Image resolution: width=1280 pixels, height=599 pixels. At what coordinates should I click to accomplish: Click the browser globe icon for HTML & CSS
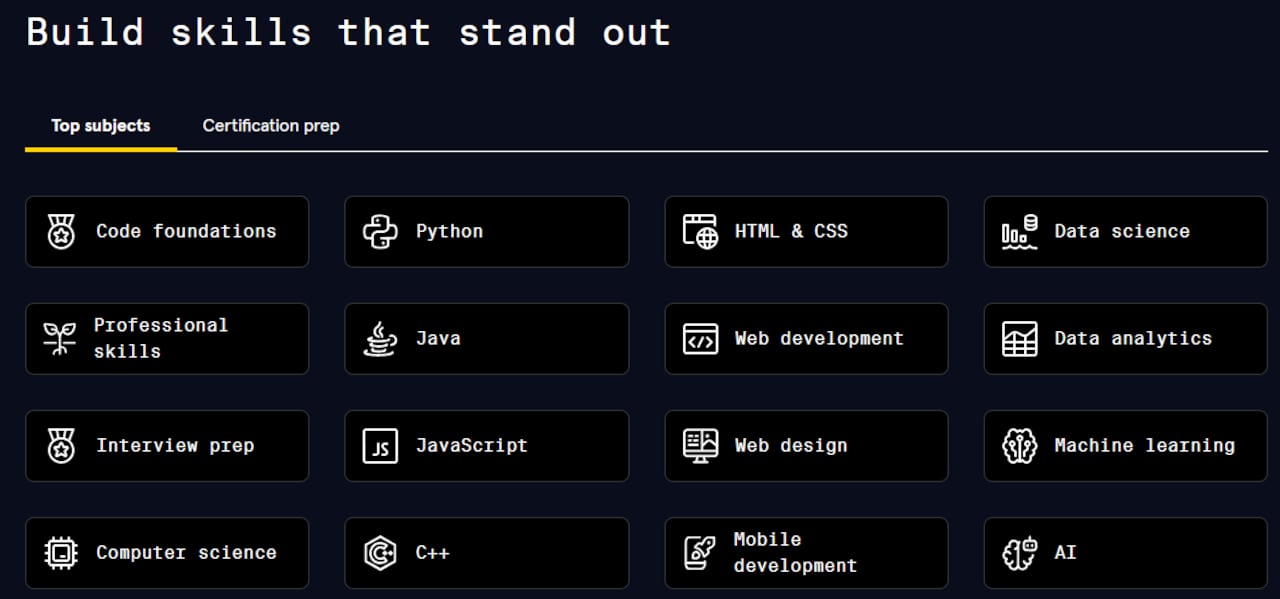[700, 232]
